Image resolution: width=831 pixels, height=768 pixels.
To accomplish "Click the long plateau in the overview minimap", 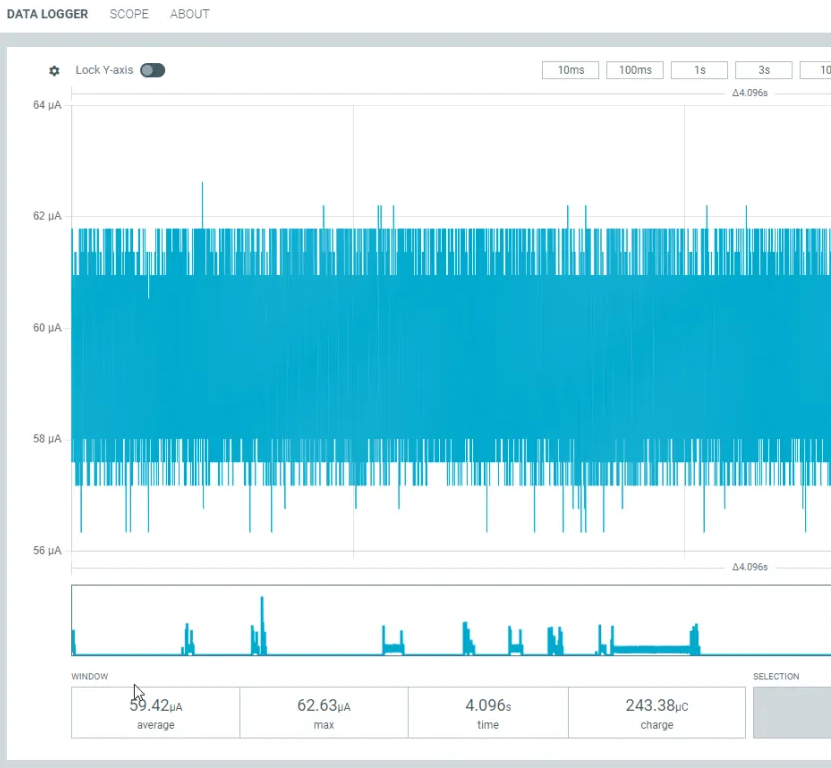I will point(652,649).
